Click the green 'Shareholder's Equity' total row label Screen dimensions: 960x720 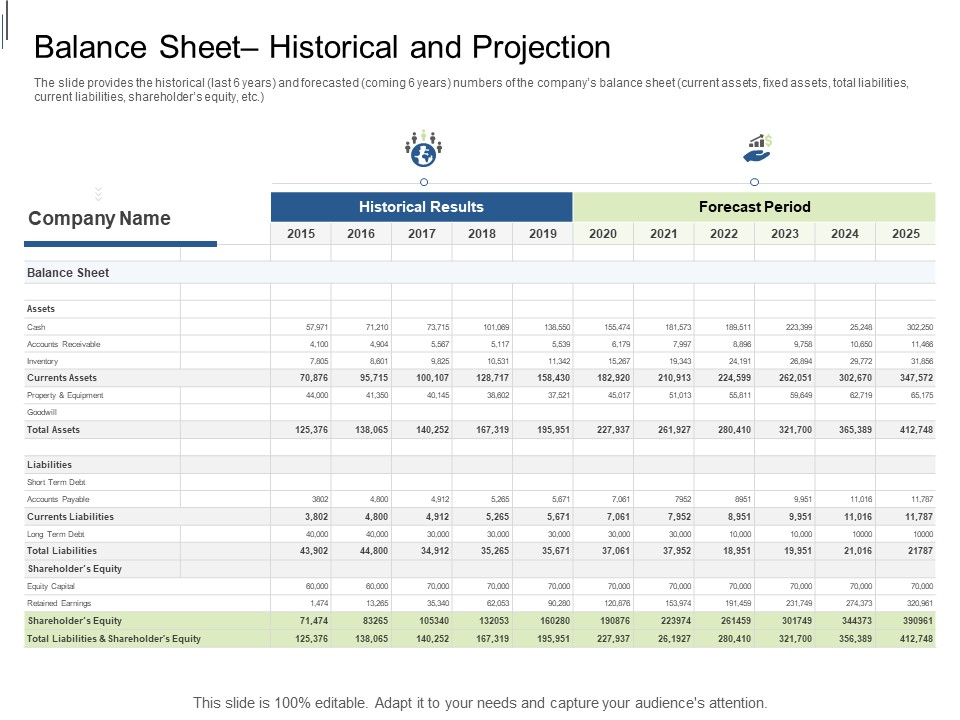[75, 621]
